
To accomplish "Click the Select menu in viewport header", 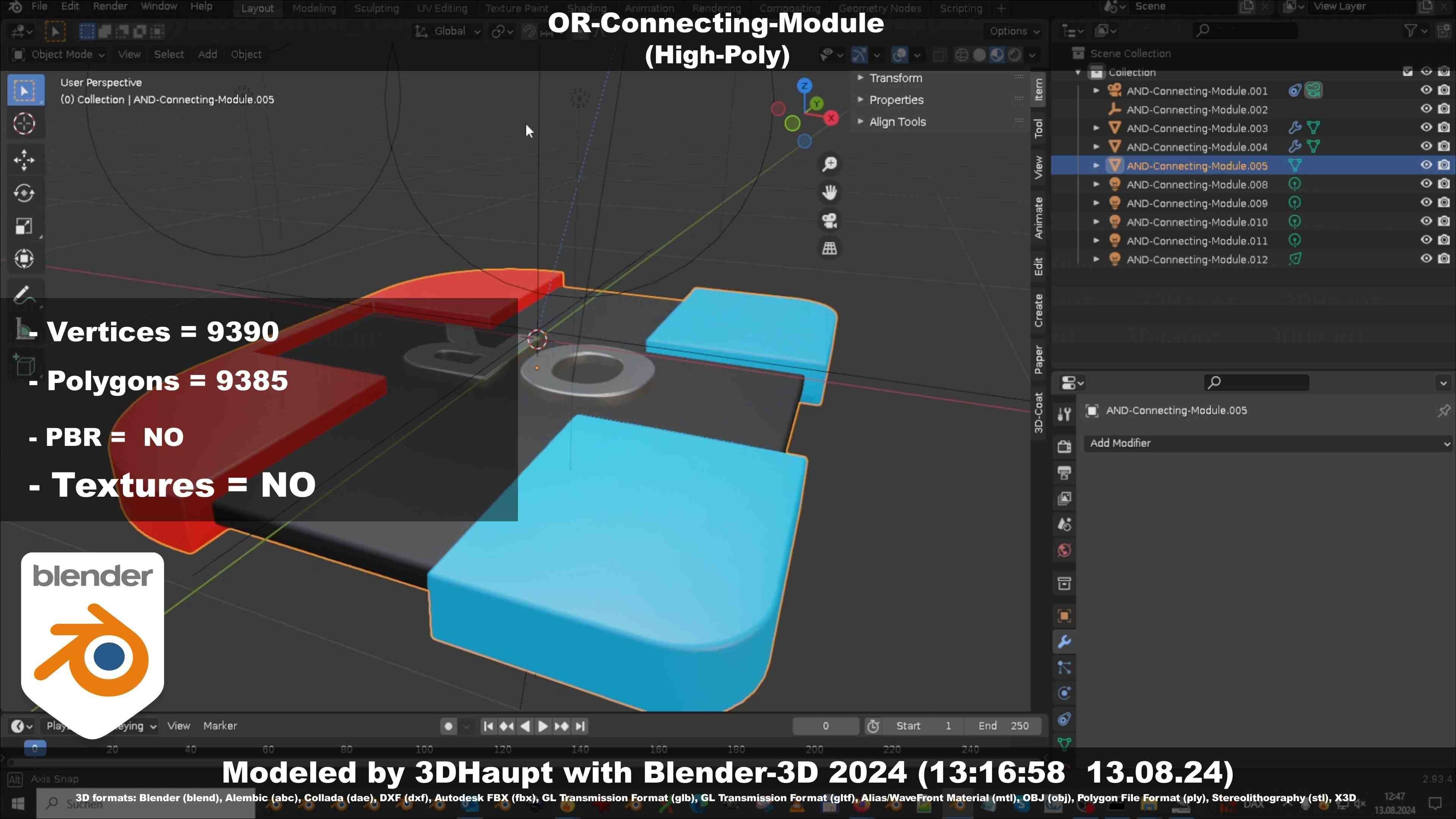I will (169, 54).
